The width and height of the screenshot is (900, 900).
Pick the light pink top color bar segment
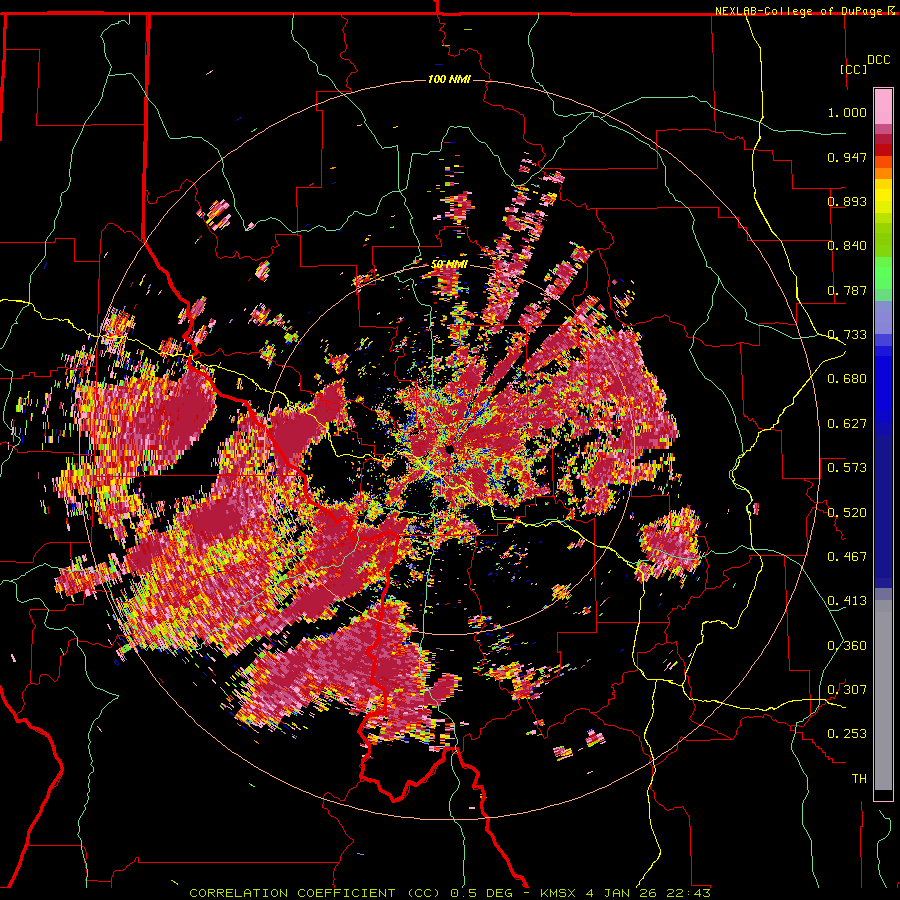pos(883,107)
